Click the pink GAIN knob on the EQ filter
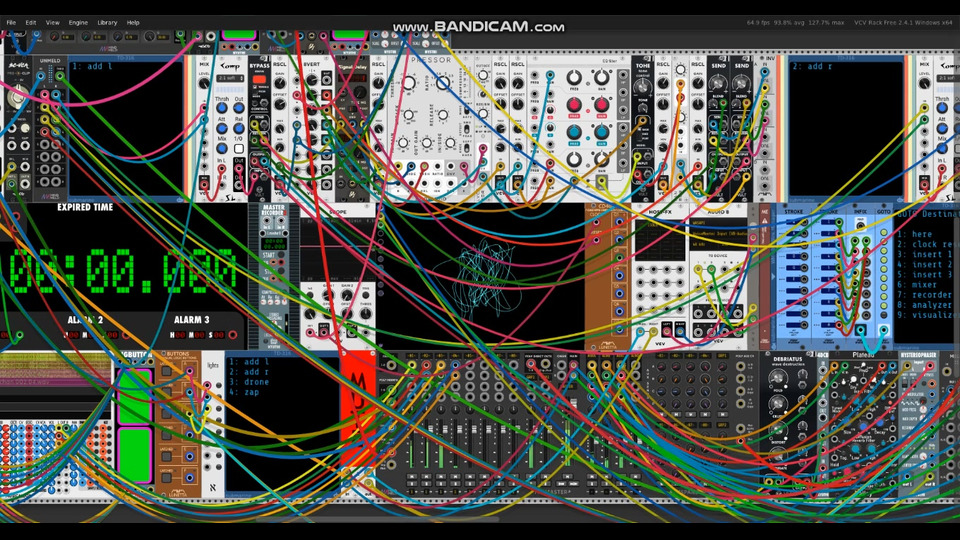Viewport: 960px width, 540px height. (601, 105)
